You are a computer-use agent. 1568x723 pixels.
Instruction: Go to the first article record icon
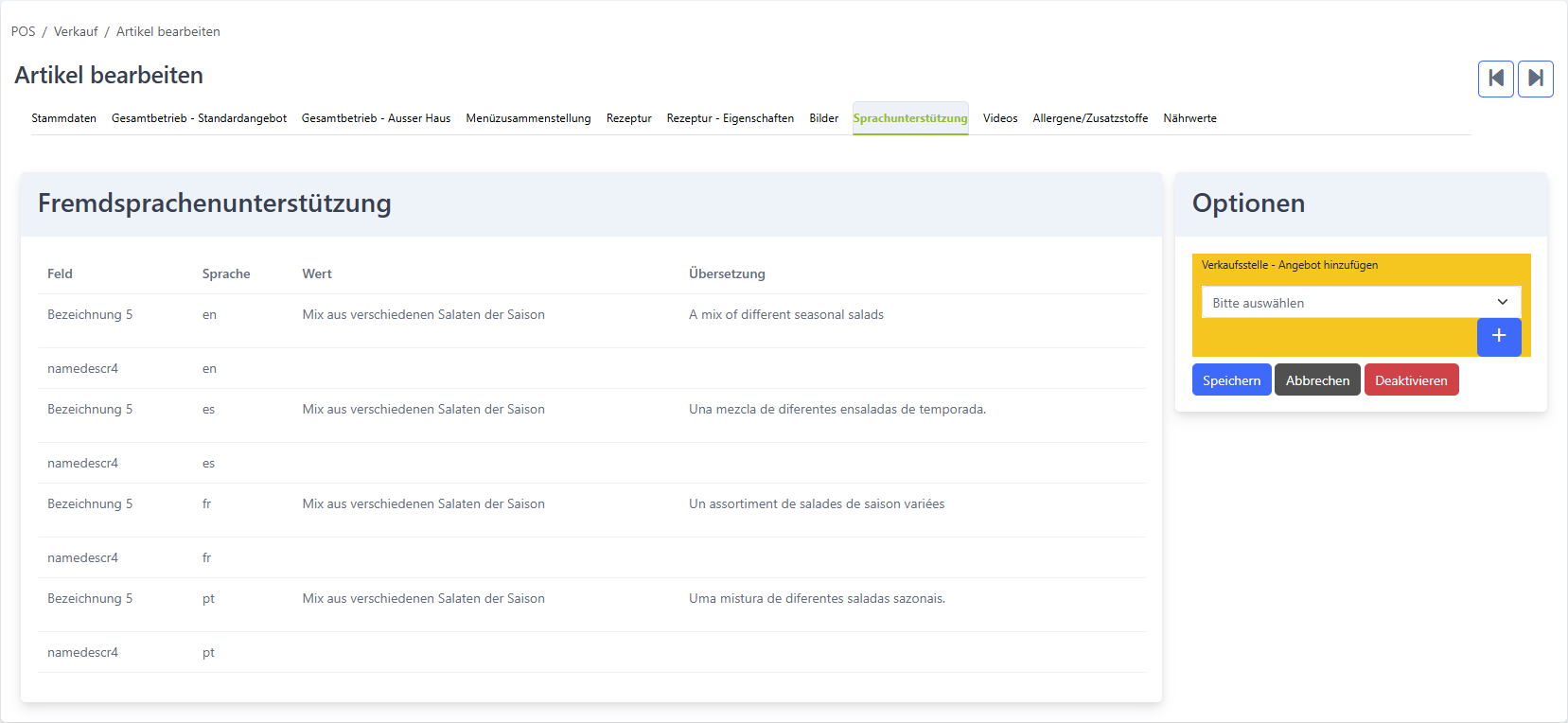[x=1496, y=79]
